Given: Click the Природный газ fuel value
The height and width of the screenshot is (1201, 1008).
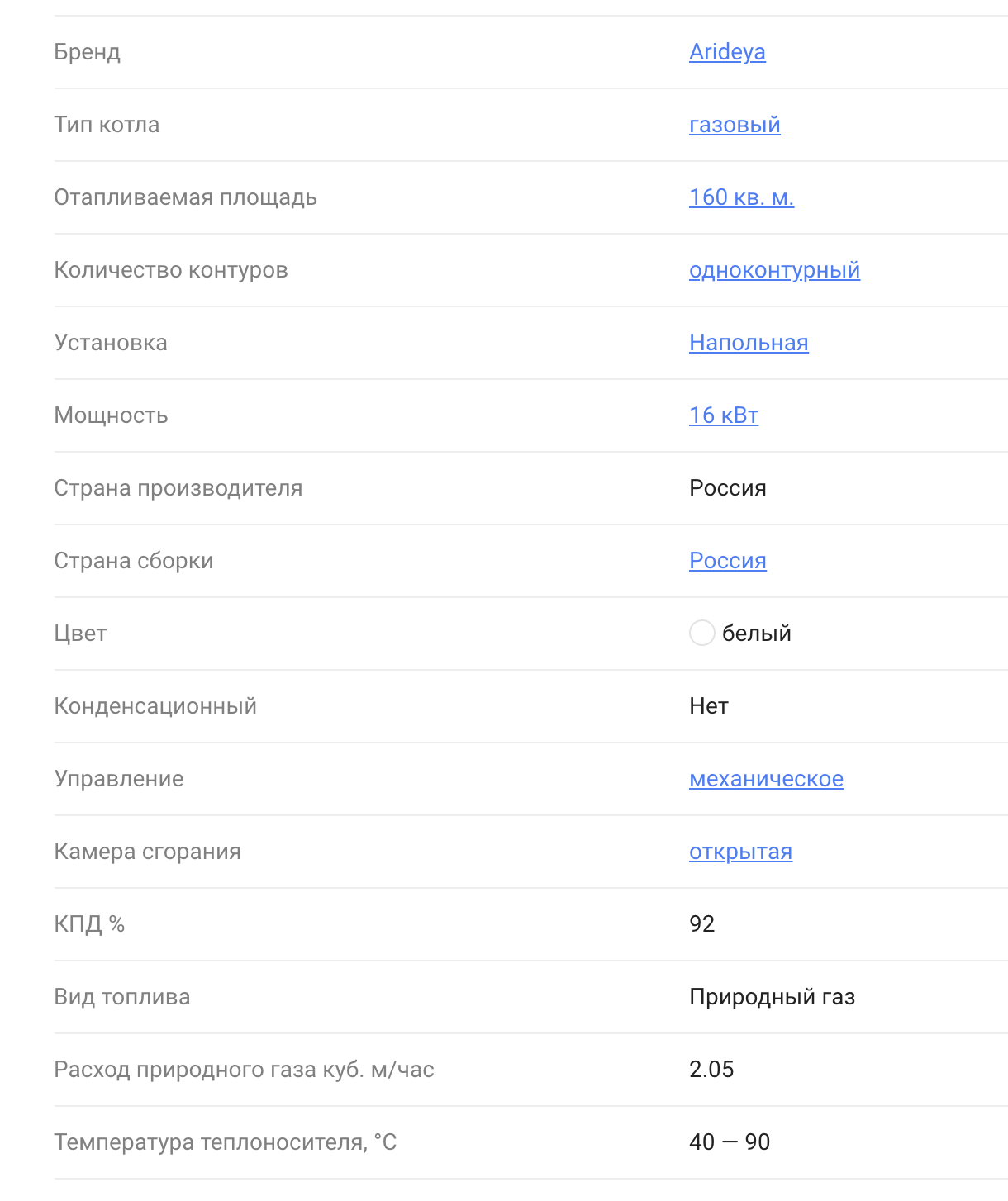Looking at the screenshot, I should (772, 997).
